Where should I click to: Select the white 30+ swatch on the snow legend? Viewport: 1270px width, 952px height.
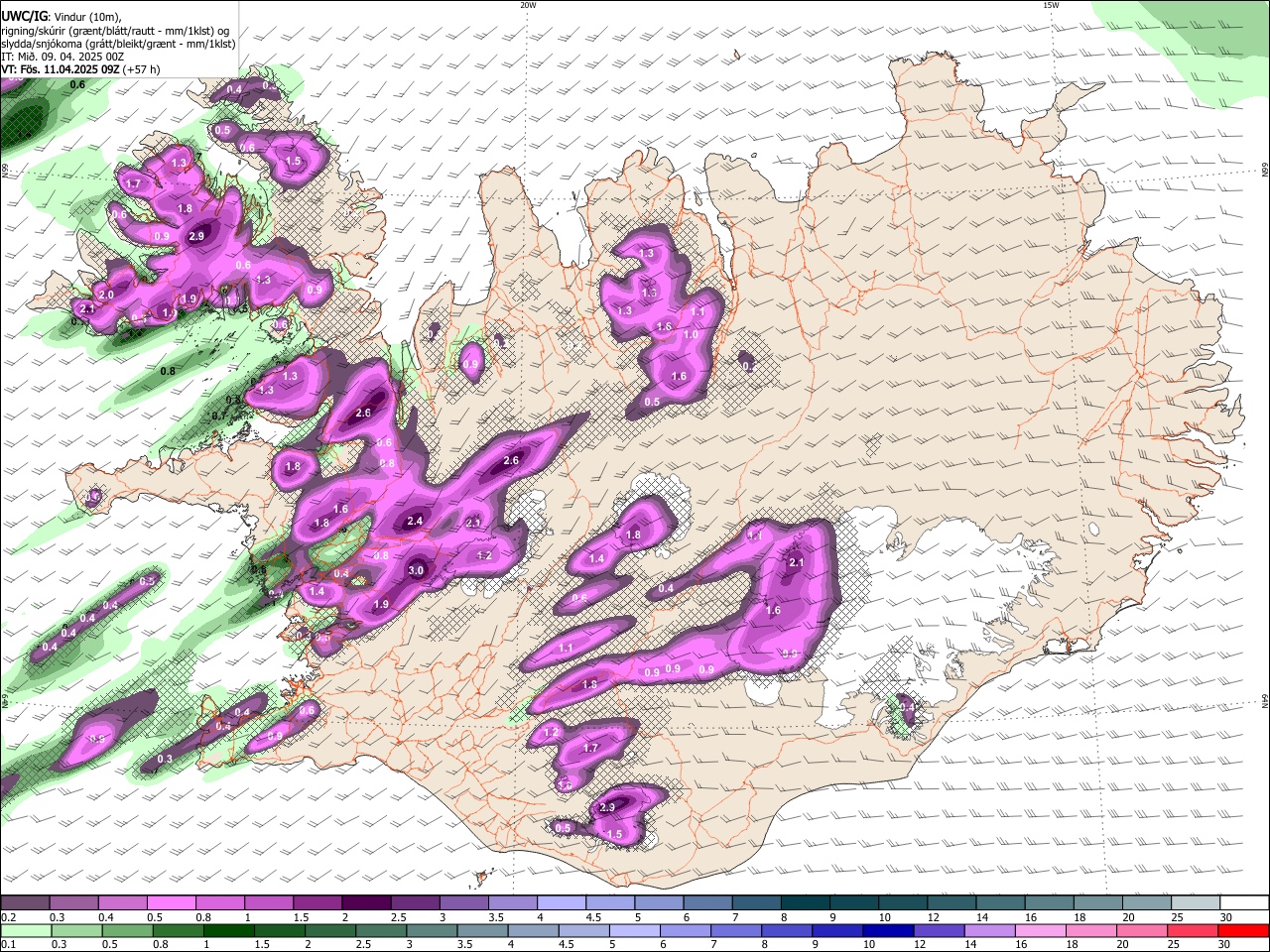click(1243, 903)
